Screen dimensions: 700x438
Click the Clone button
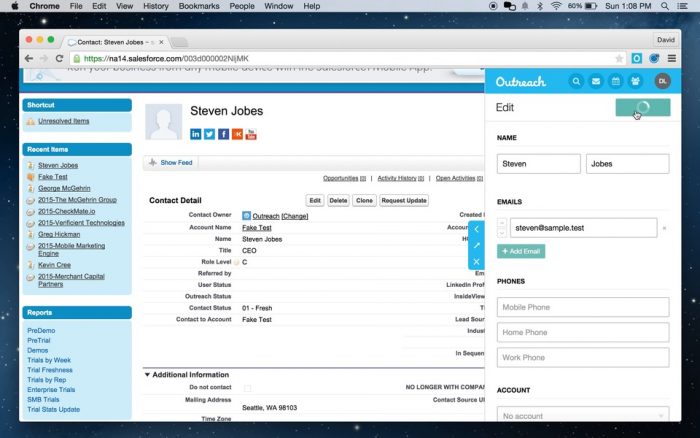[x=364, y=200]
